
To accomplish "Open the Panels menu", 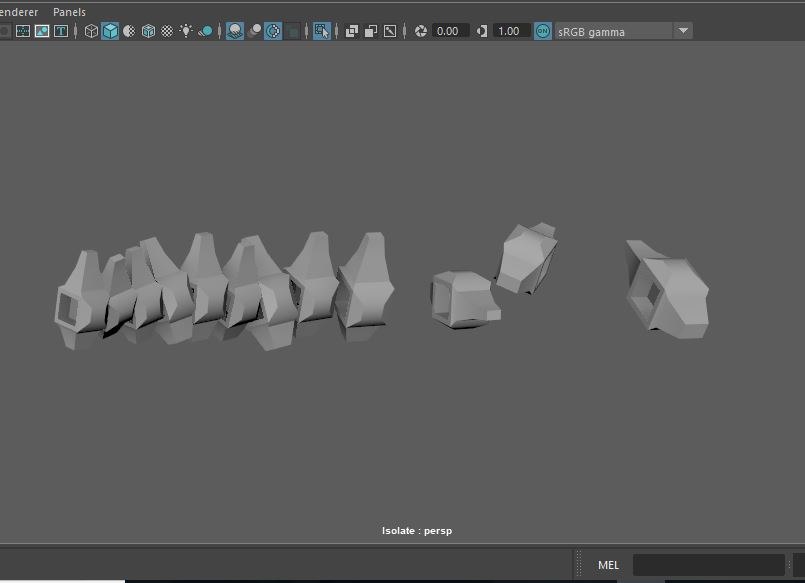I will pyautogui.click(x=69, y=12).
